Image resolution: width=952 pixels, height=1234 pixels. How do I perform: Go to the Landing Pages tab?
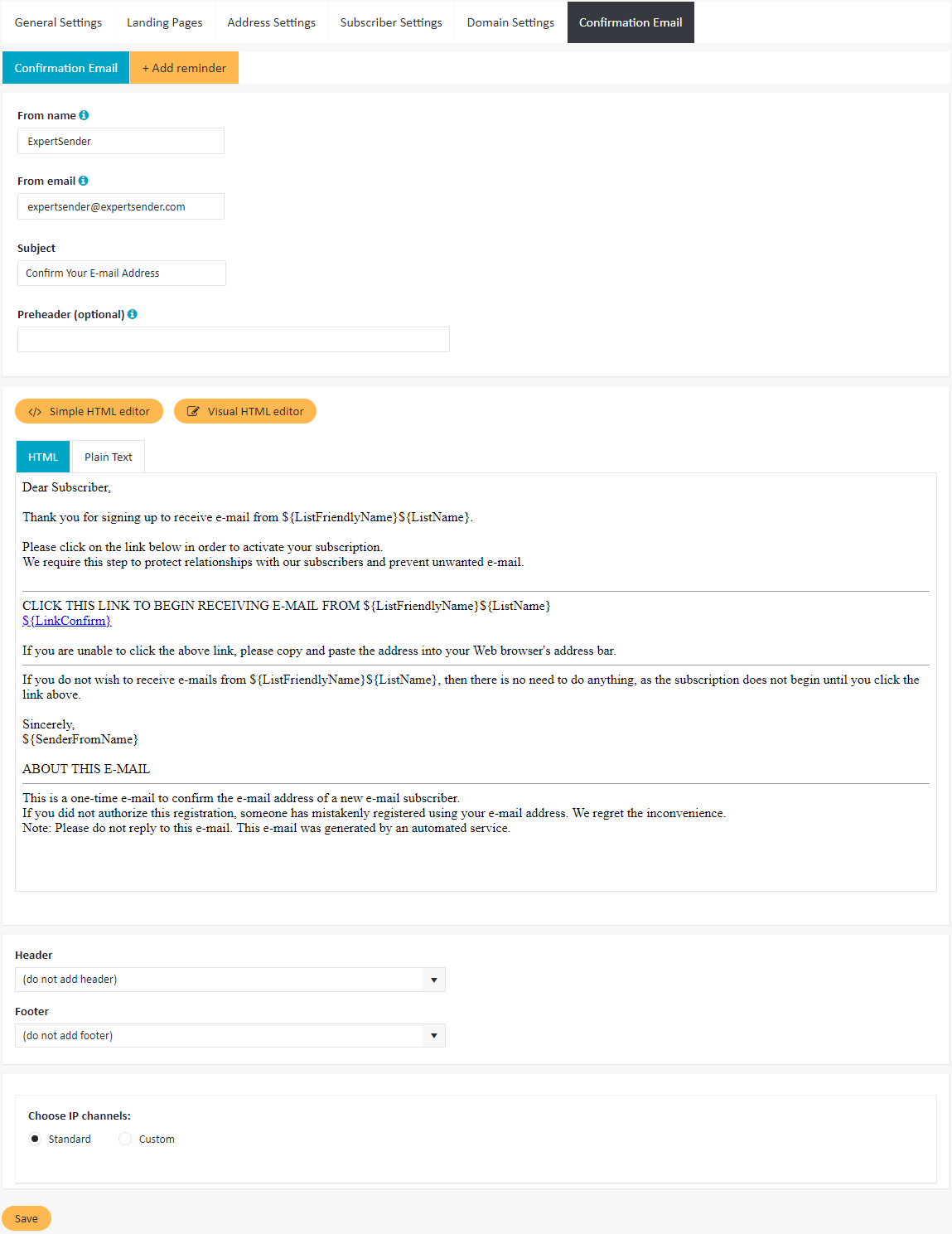coord(165,22)
